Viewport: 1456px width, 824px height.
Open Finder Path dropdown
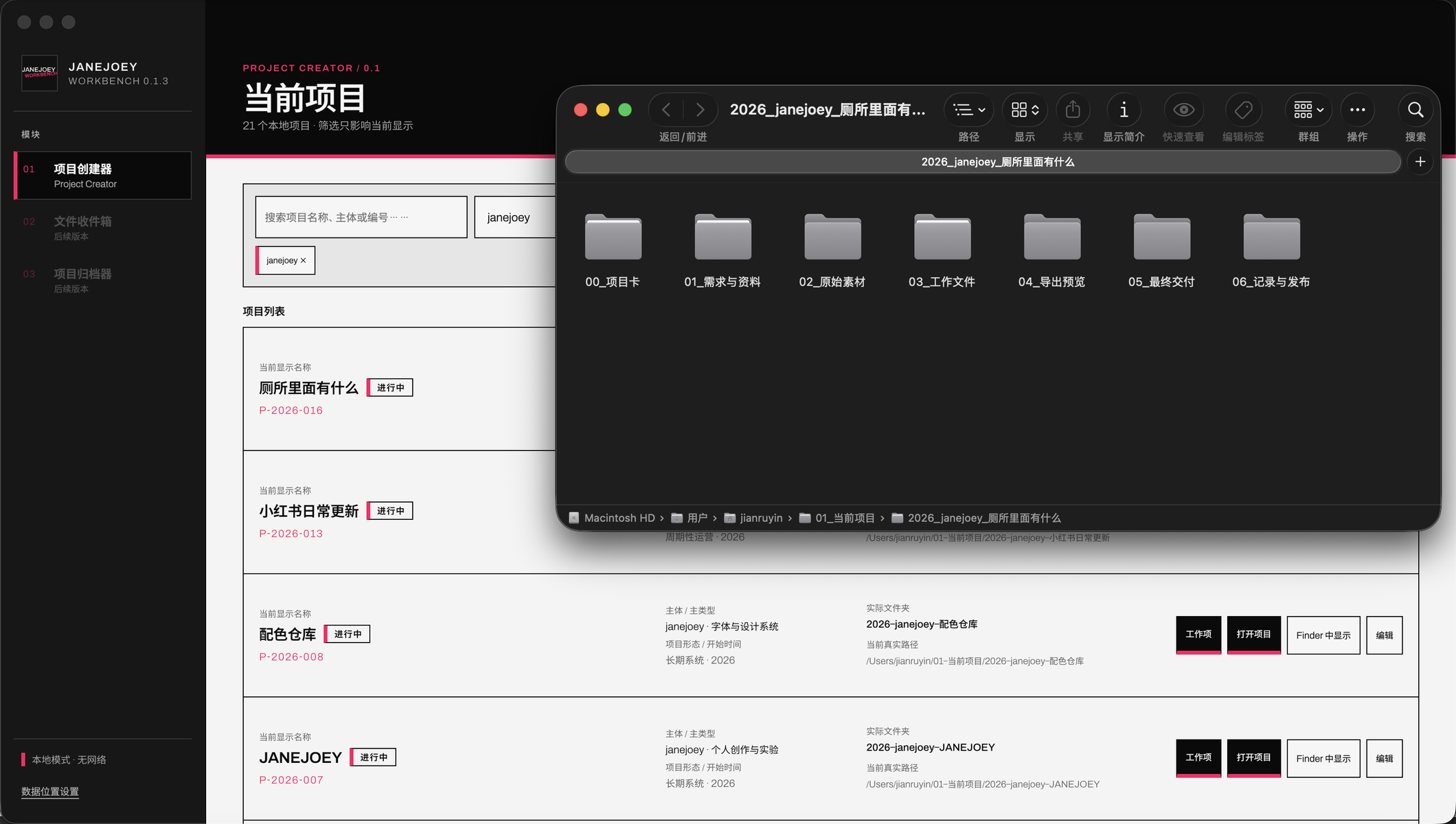point(969,110)
